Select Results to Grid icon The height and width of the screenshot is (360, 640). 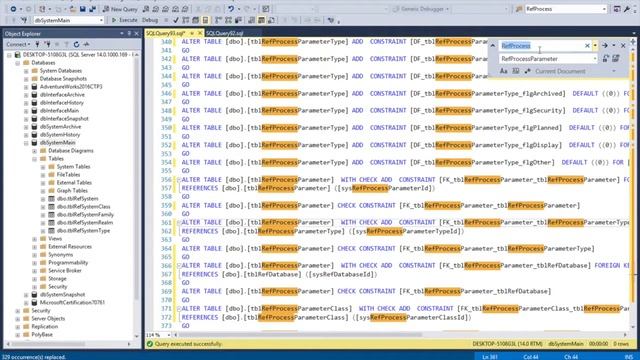pos(261,20)
